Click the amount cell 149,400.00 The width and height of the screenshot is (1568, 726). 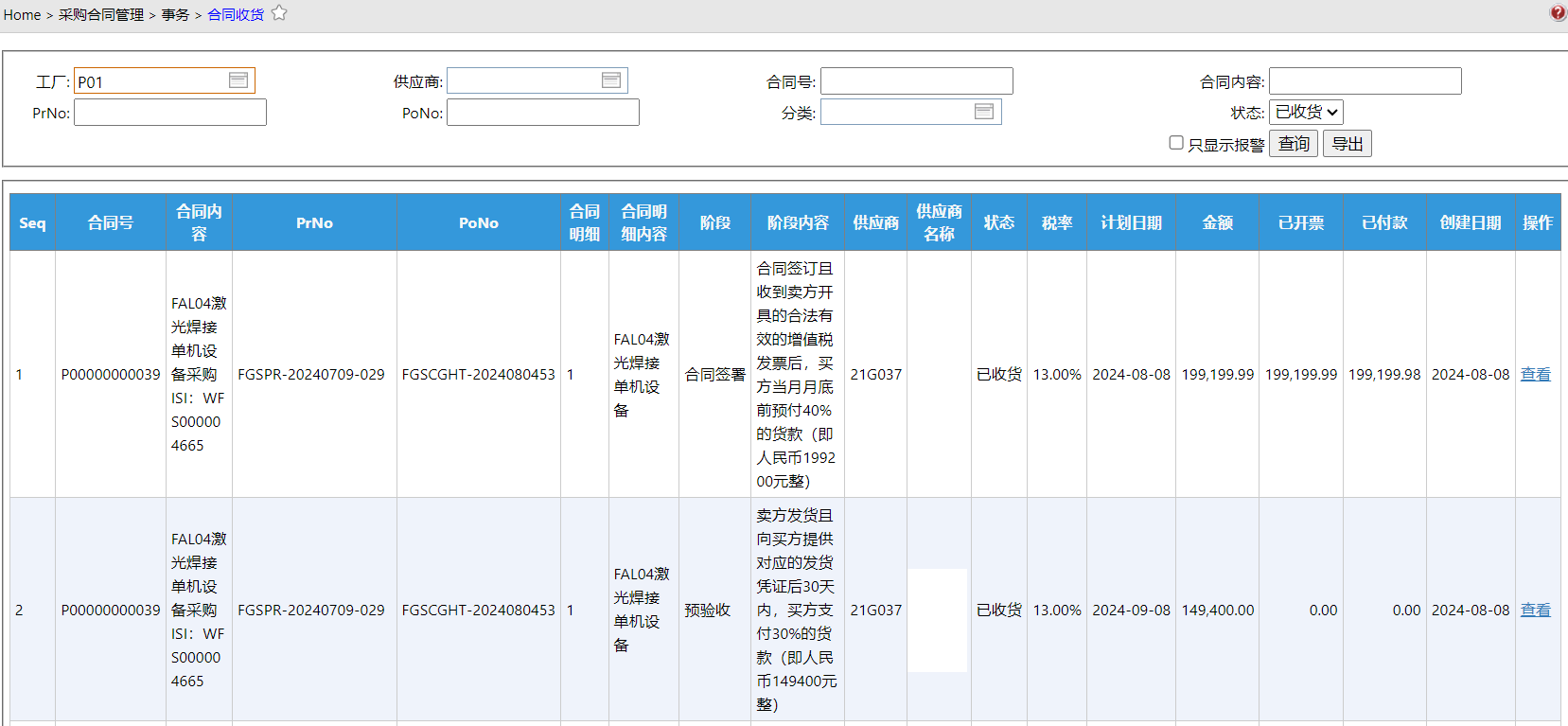1218,610
